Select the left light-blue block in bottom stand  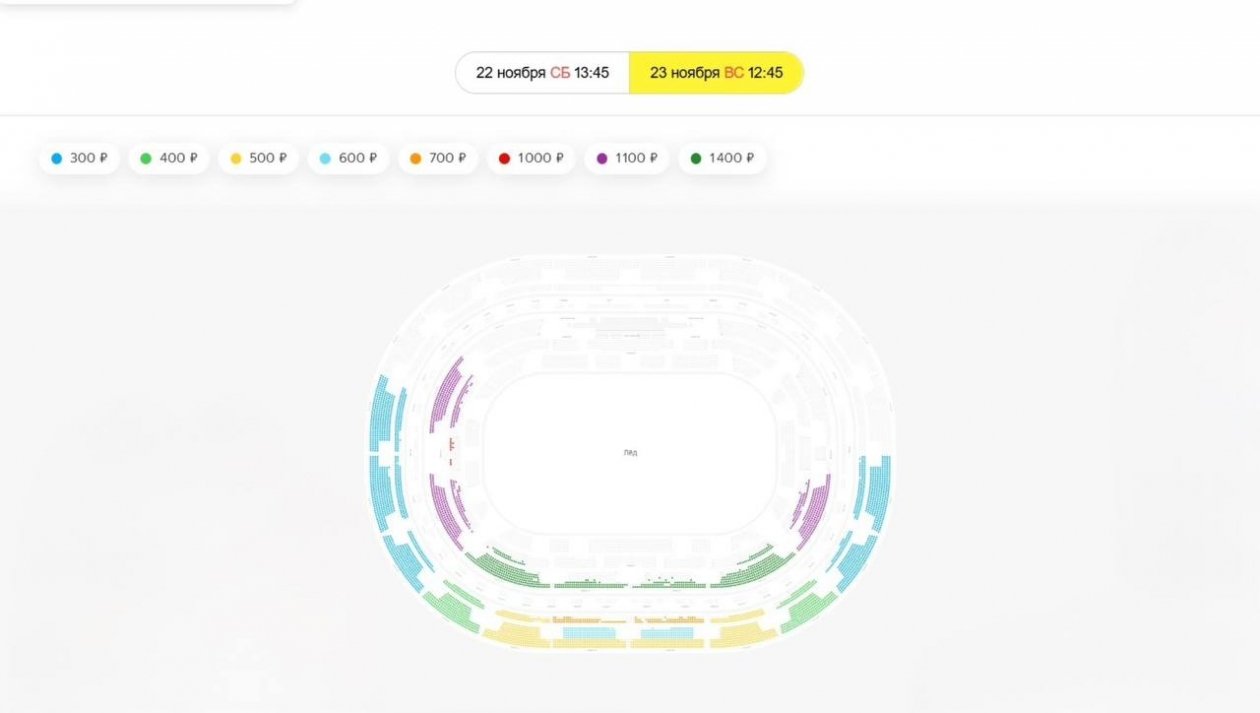point(588,633)
